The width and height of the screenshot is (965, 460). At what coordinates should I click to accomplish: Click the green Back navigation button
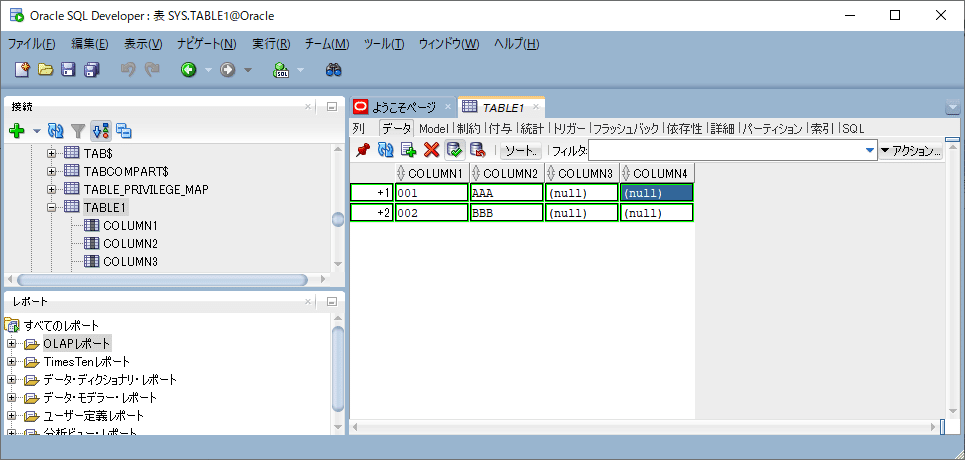click(188, 70)
